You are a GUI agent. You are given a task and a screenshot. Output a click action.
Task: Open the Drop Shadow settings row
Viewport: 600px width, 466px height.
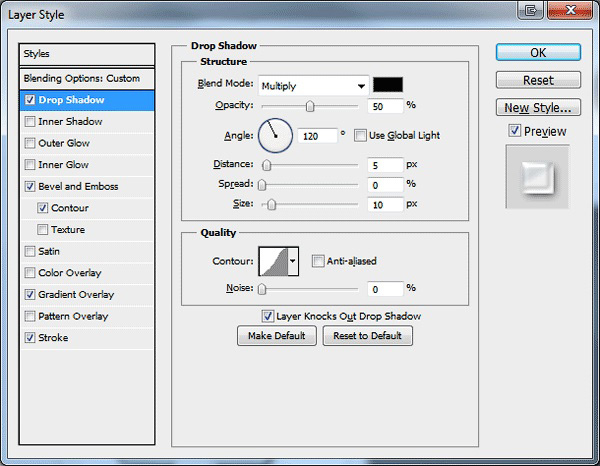click(87, 100)
